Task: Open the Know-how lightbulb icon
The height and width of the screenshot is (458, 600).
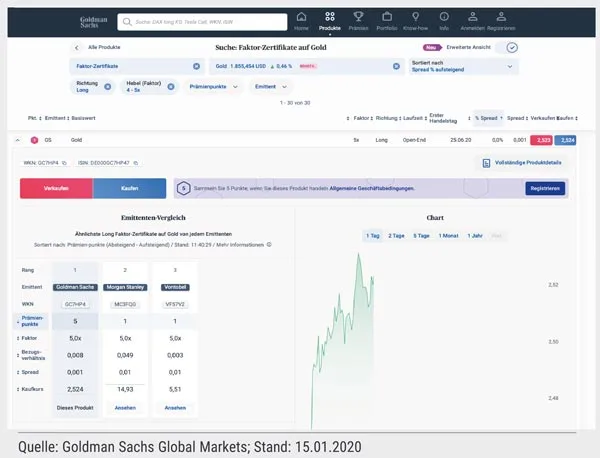Action: pos(416,17)
